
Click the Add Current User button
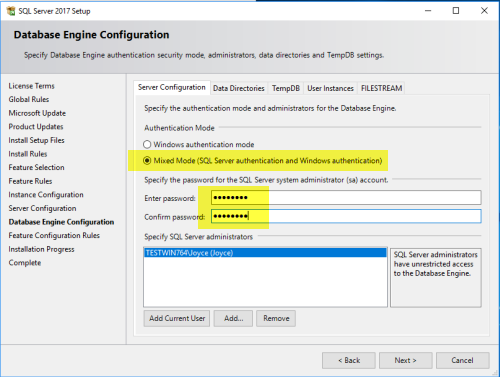click(x=177, y=318)
